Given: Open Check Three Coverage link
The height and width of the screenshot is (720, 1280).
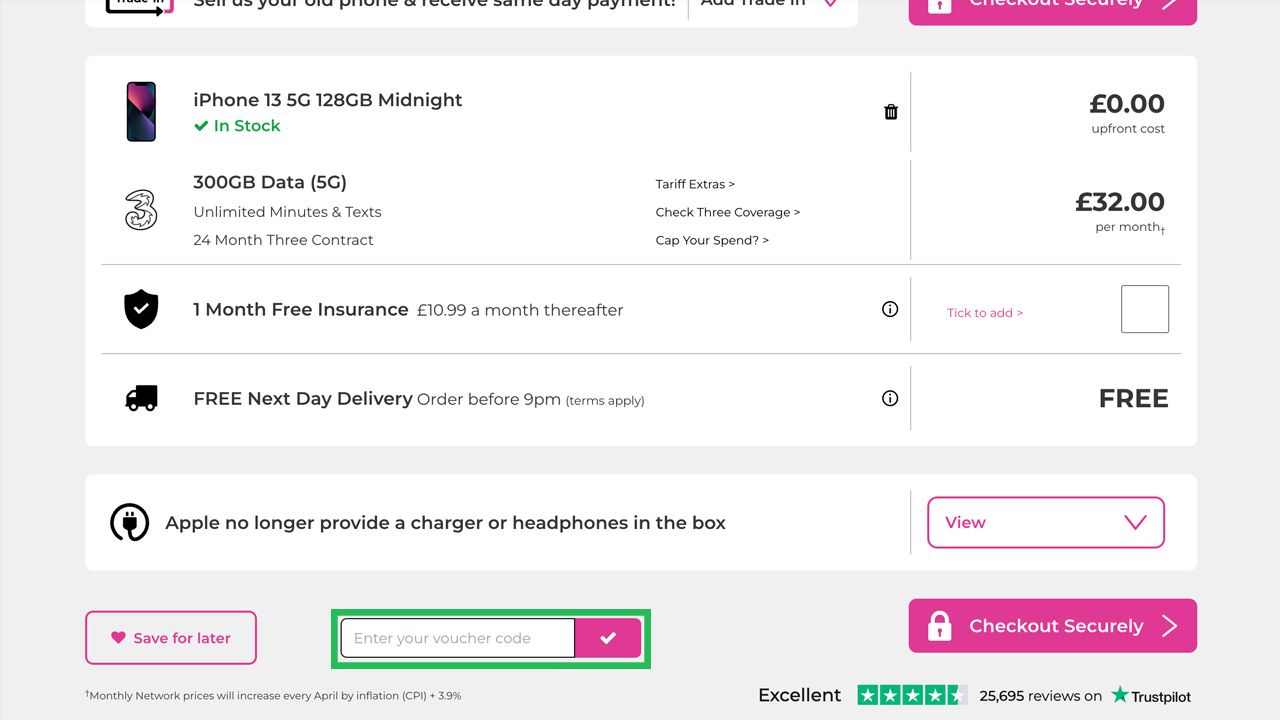Looking at the screenshot, I should coord(728,212).
